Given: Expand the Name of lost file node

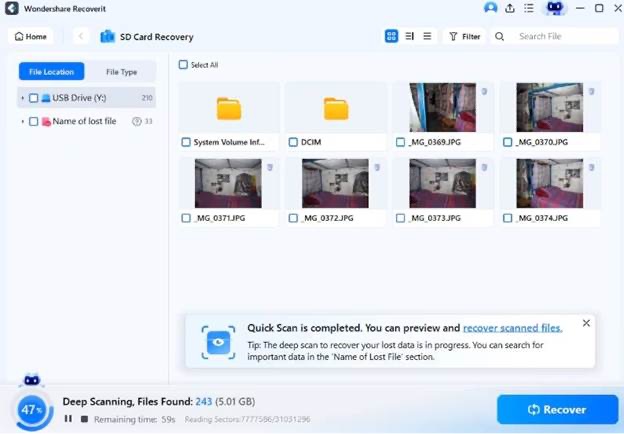Looking at the screenshot, I should (22, 121).
